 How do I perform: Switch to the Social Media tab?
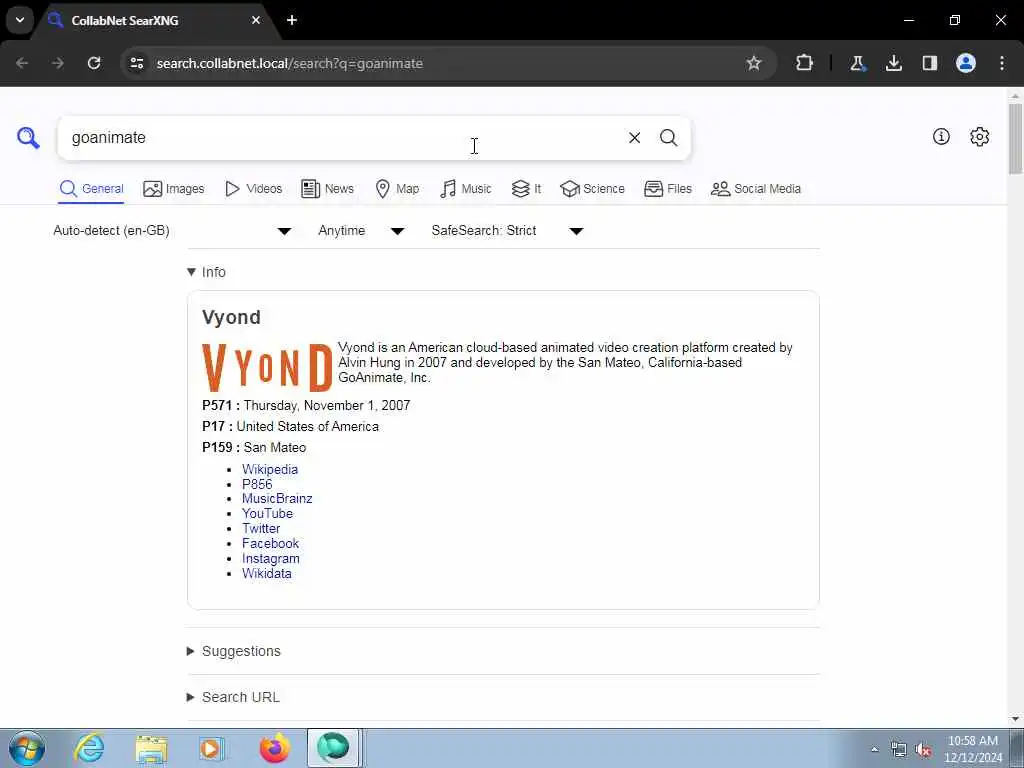[756, 189]
